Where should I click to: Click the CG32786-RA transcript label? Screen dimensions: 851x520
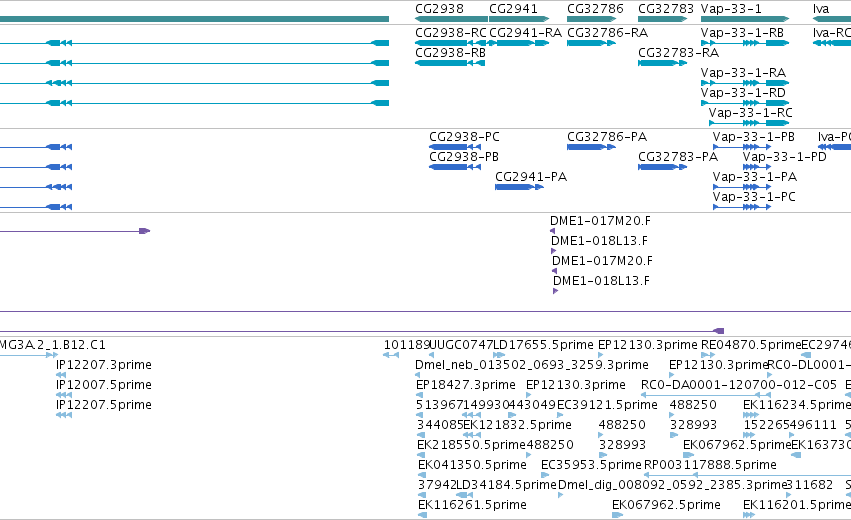point(607,33)
